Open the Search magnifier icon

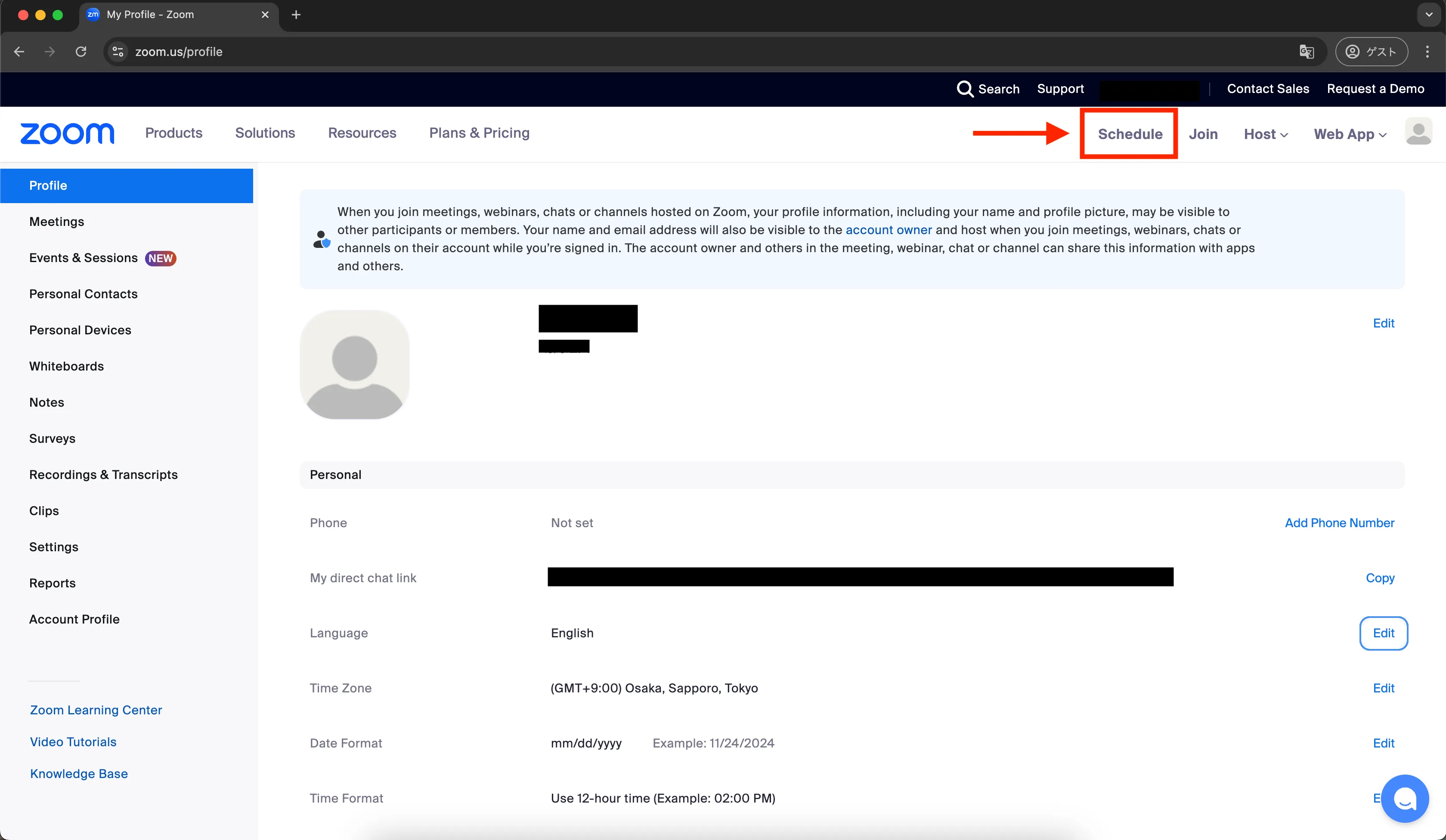[x=965, y=89]
